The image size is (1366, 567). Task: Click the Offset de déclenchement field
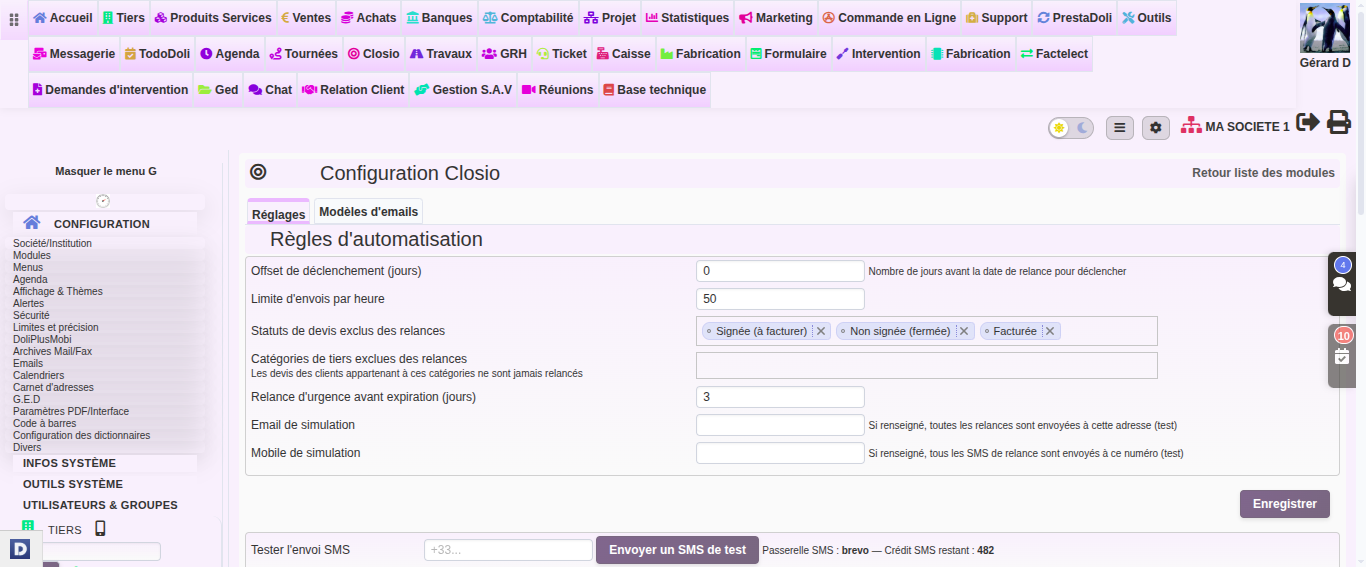(780, 271)
